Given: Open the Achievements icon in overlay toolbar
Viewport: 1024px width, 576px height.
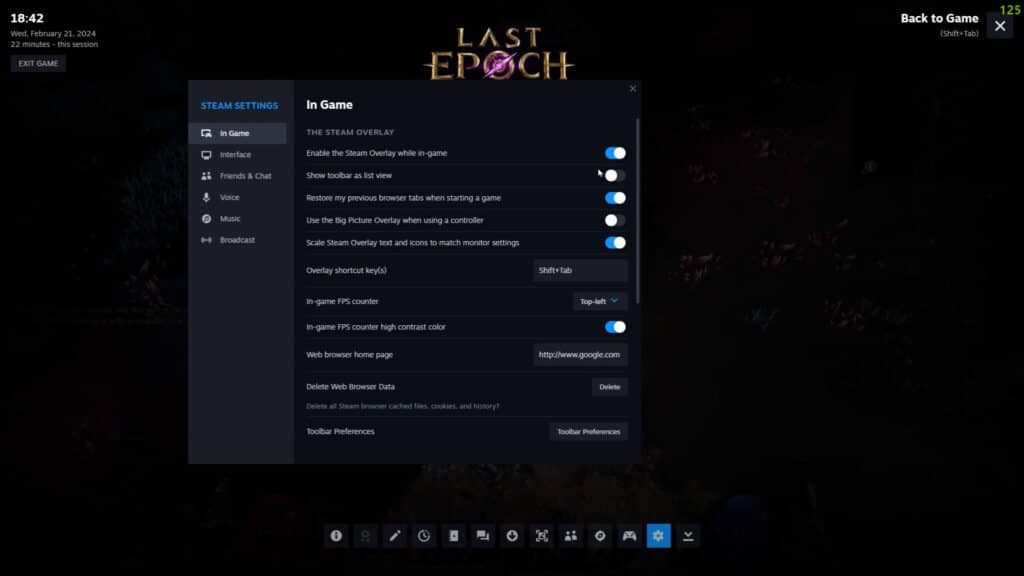Looking at the screenshot, I should [x=365, y=536].
